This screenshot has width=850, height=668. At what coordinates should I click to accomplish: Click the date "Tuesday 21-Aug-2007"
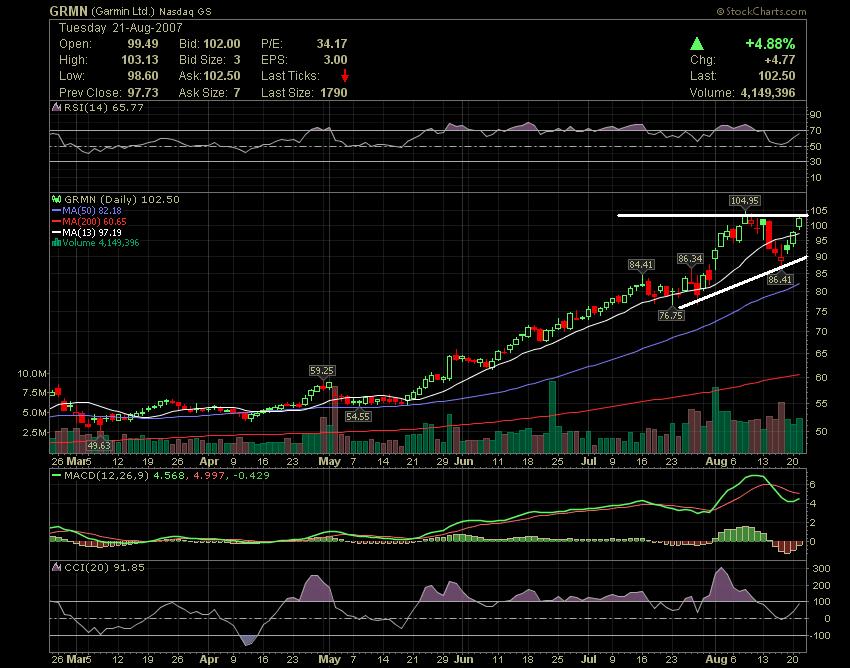(x=120, y=28)
